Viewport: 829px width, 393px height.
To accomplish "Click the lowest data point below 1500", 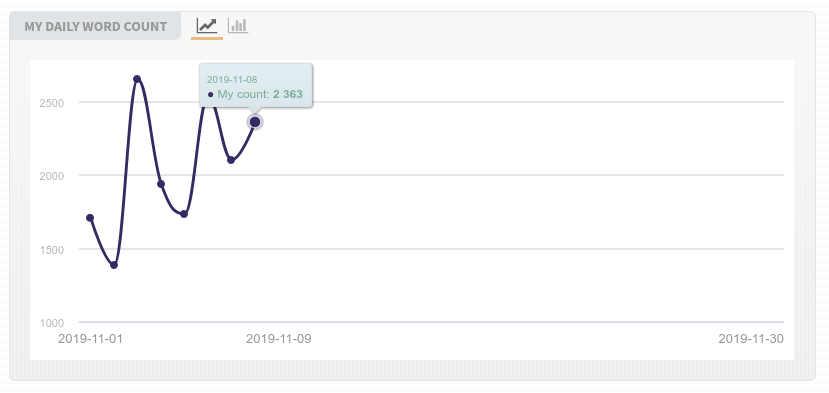I will click(114, 265).
